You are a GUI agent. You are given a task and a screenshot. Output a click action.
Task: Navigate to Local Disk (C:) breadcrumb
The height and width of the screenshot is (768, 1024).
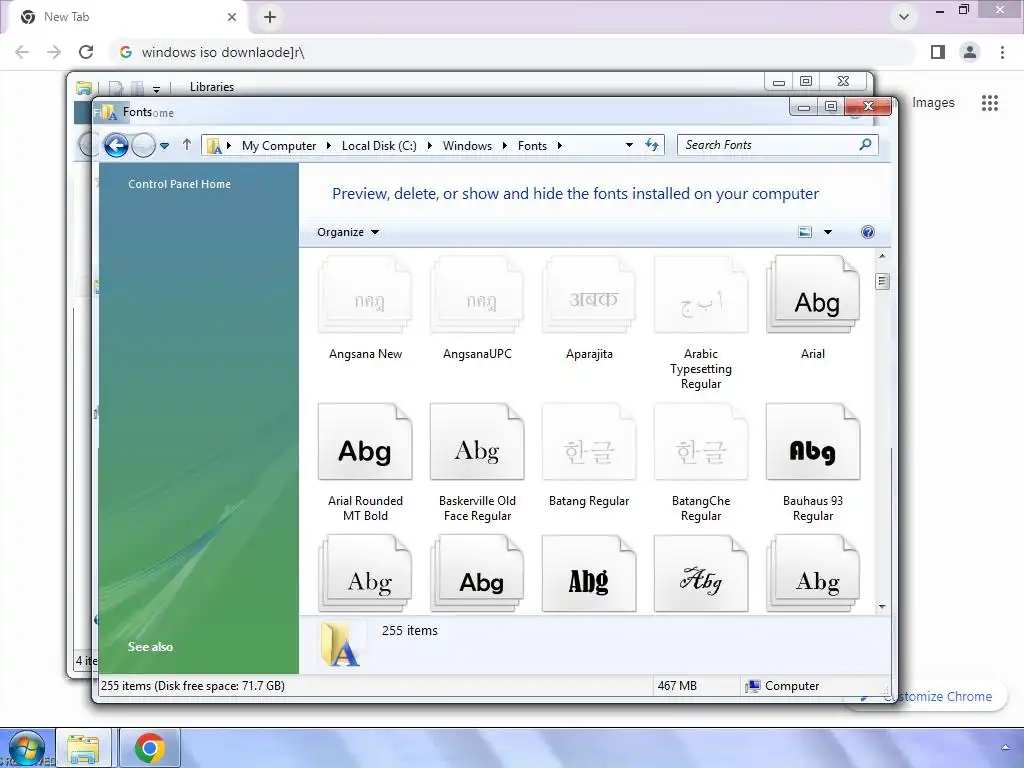pos(379,146)
